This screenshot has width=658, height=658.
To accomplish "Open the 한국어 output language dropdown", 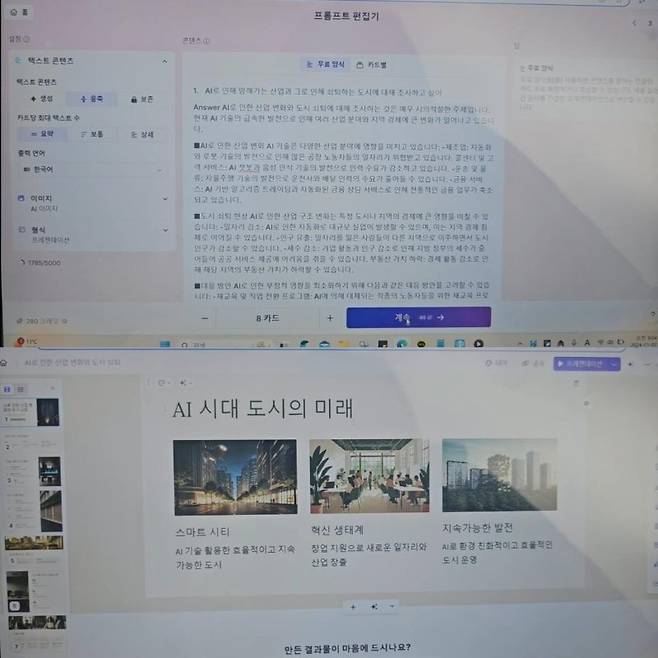I will click(x=92, y=169).
